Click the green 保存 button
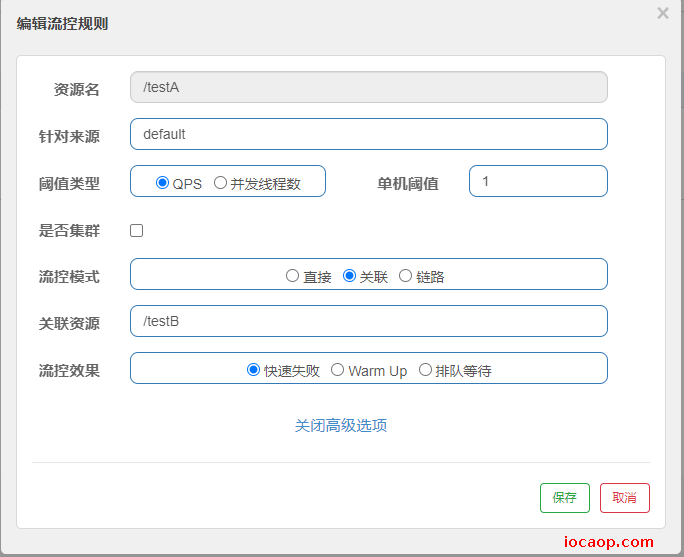The height and width of the screenshot is (557, 684). pos(565,498)
